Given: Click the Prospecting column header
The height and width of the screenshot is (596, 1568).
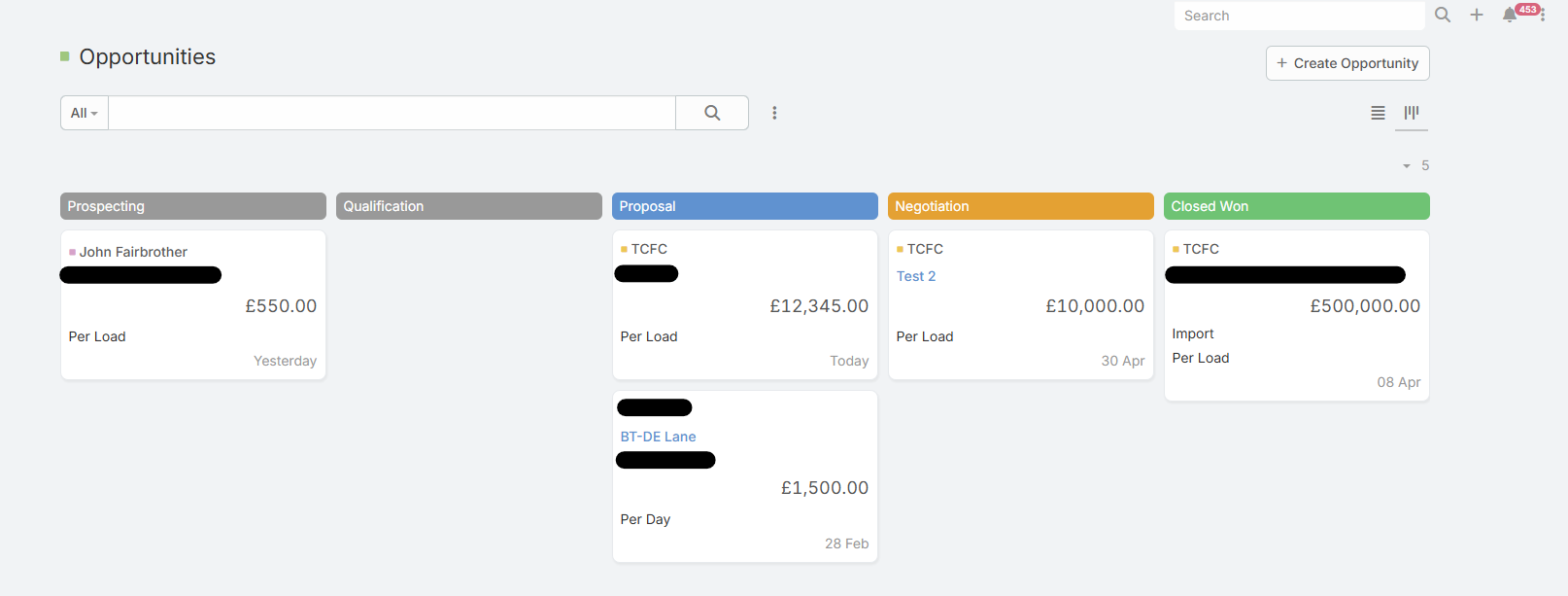Looking at the screenshot, I should pyautogui.click(x=192, y=206).
